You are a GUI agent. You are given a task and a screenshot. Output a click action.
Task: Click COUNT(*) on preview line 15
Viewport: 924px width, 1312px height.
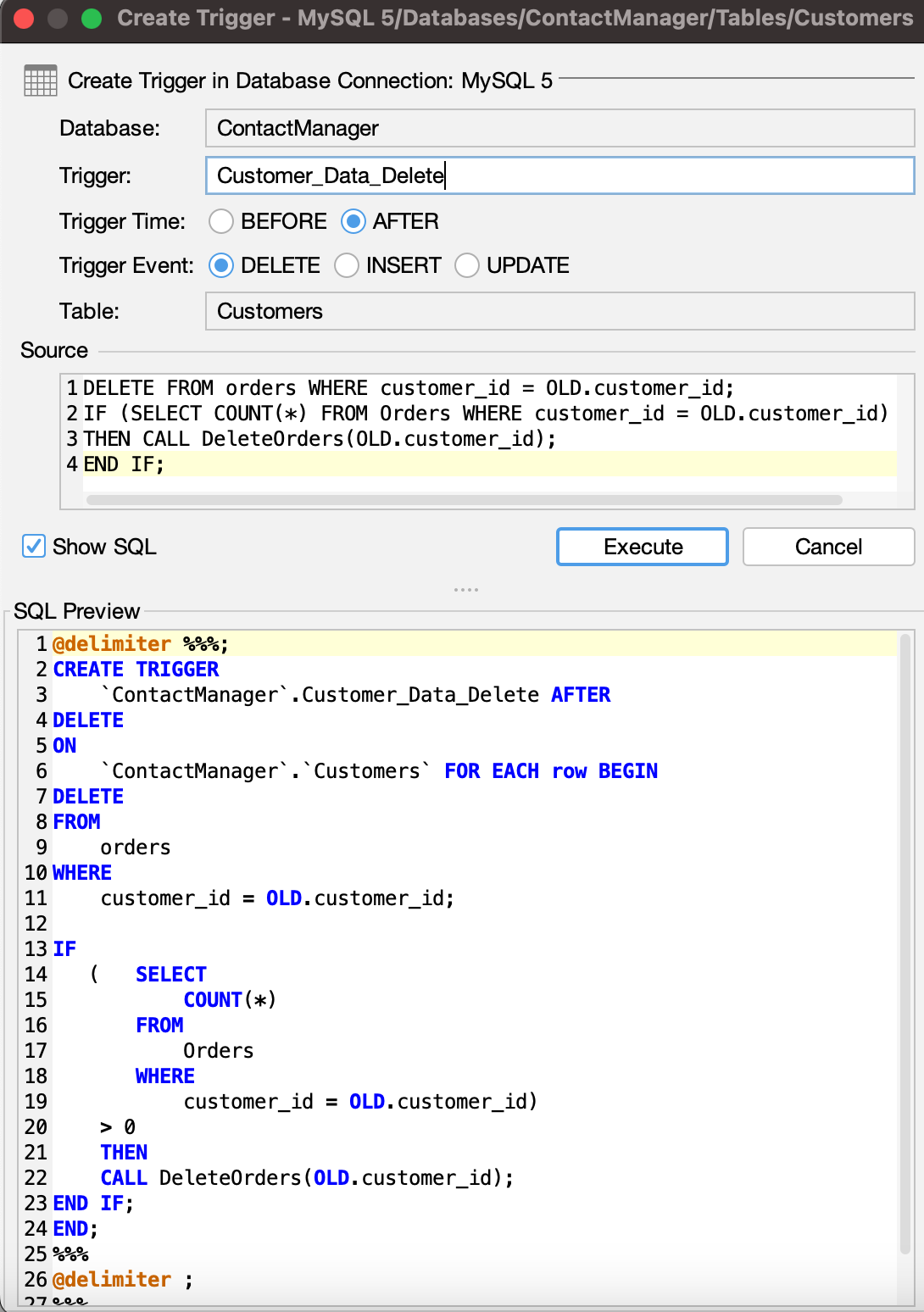pos(230,1000)
